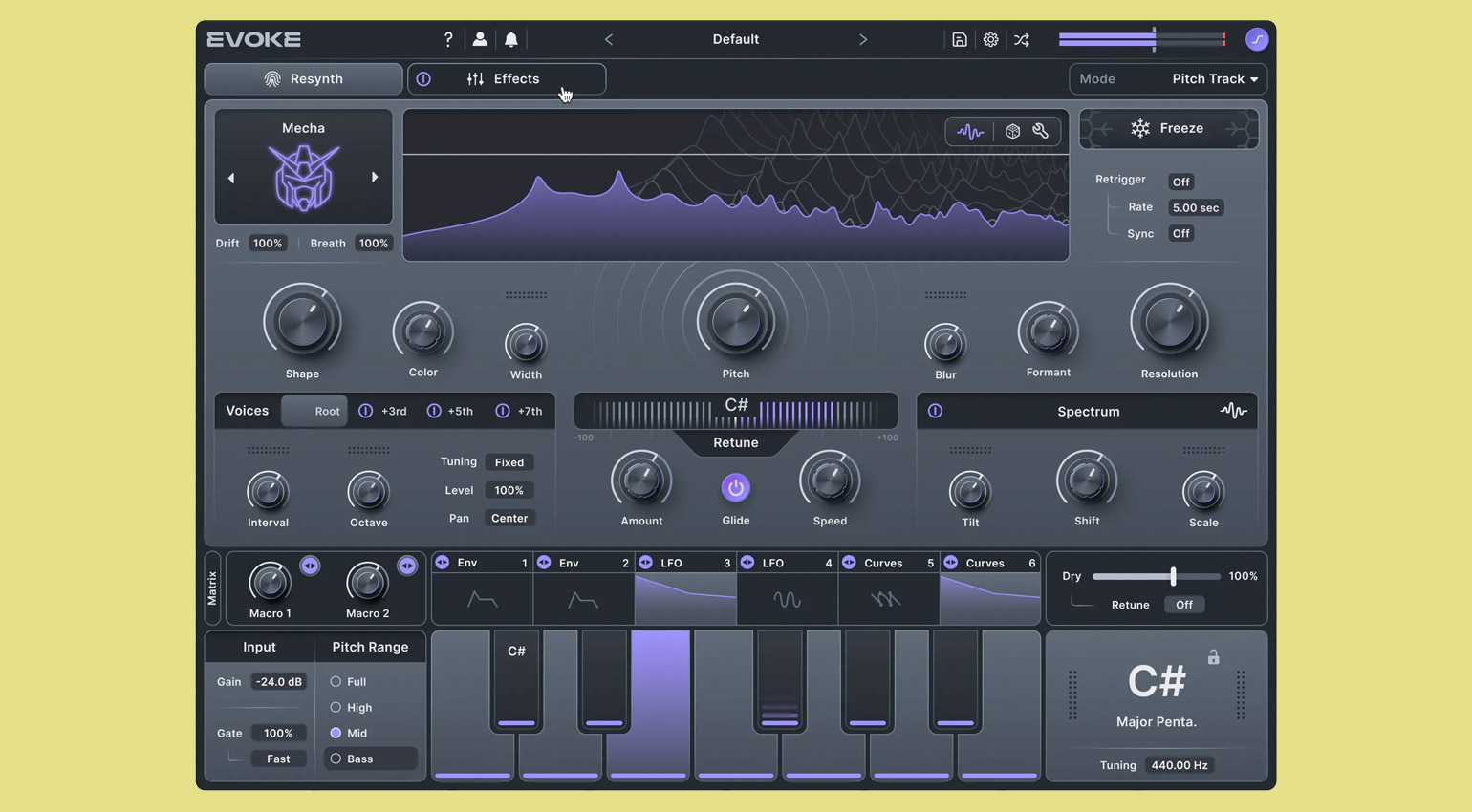Screen dimensions: 1472x812
Task: Click the help question mark icon
Action: click(447, 39)
